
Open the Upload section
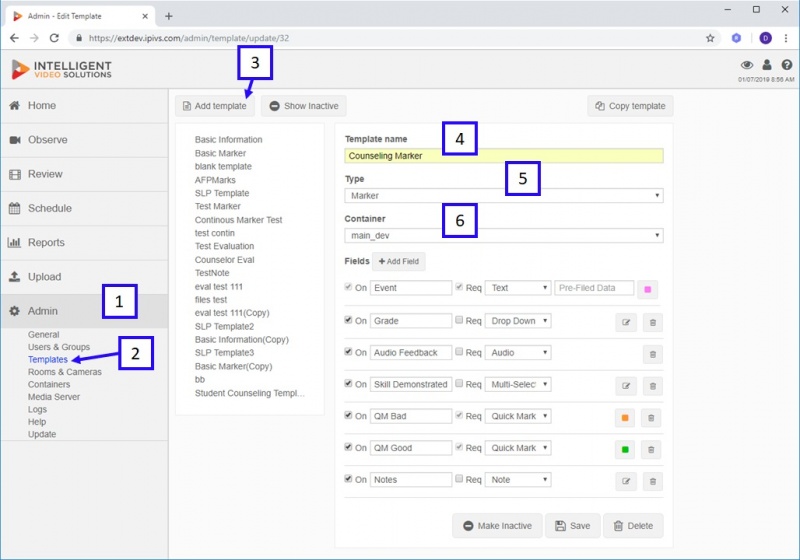(84, 276)
